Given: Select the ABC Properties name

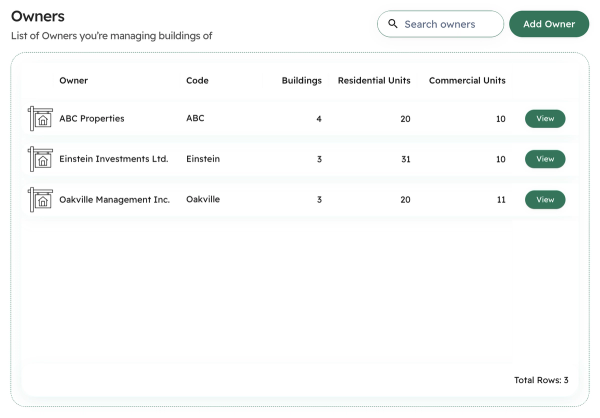Looking at the screenshot, I should (x=92, y=119).
